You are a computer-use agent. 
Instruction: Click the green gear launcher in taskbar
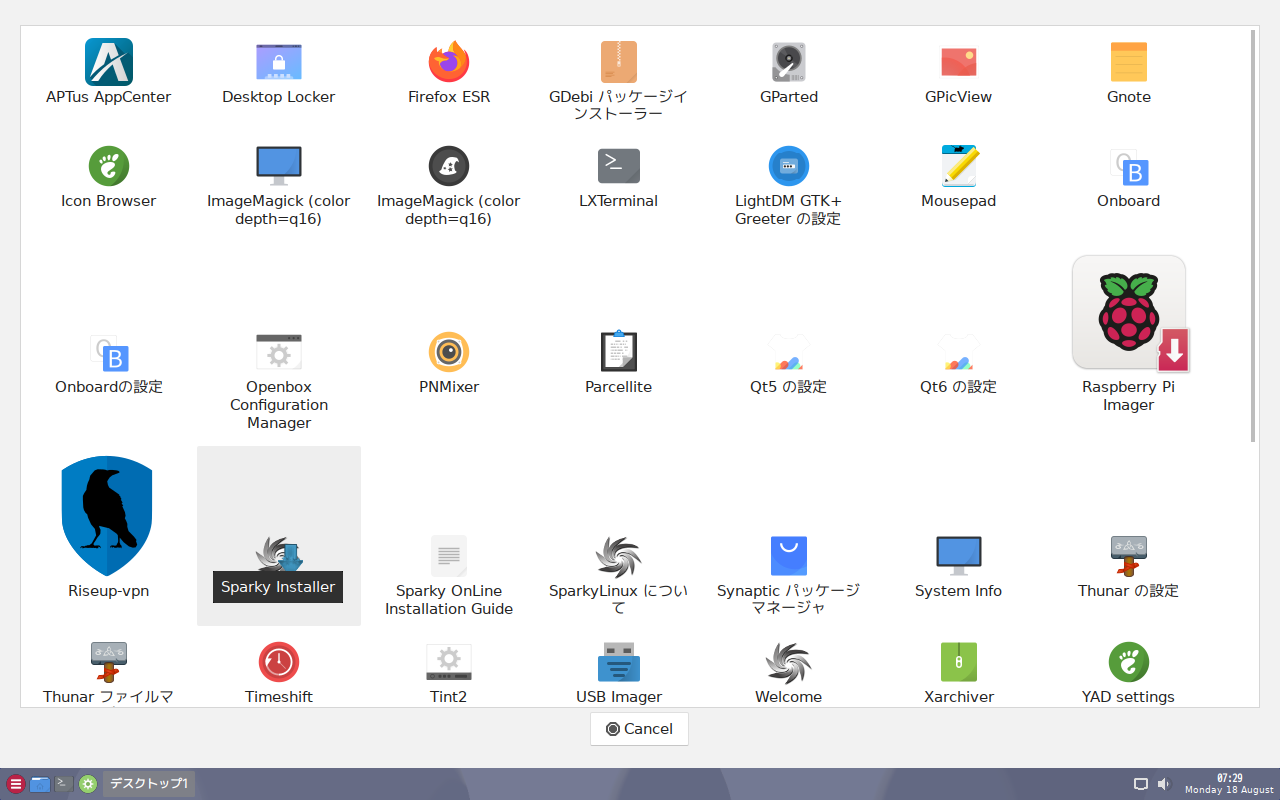pyautogui.click(x=88, y=784)
